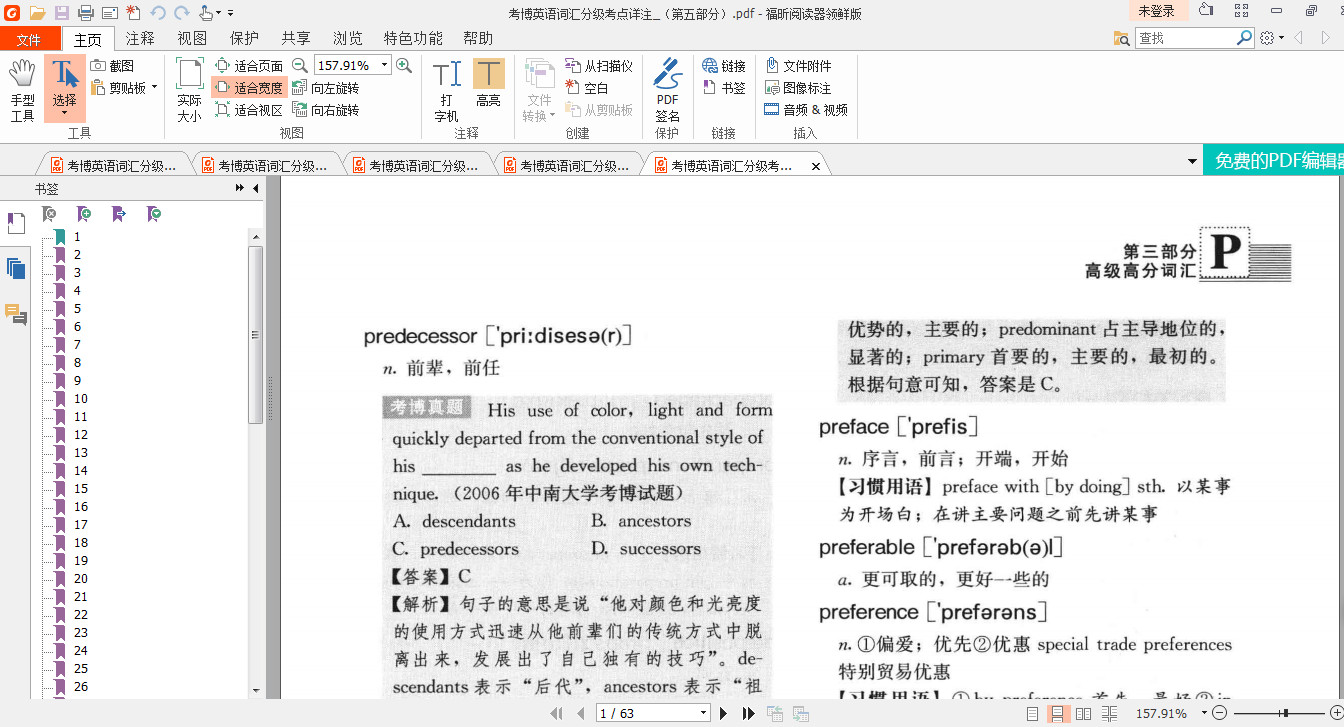Image resolution: width=1344 pixels, height=727 pixels.
Task: Click the 未登录 login button
Action: pyautogui.click(x=1156, y=11)
